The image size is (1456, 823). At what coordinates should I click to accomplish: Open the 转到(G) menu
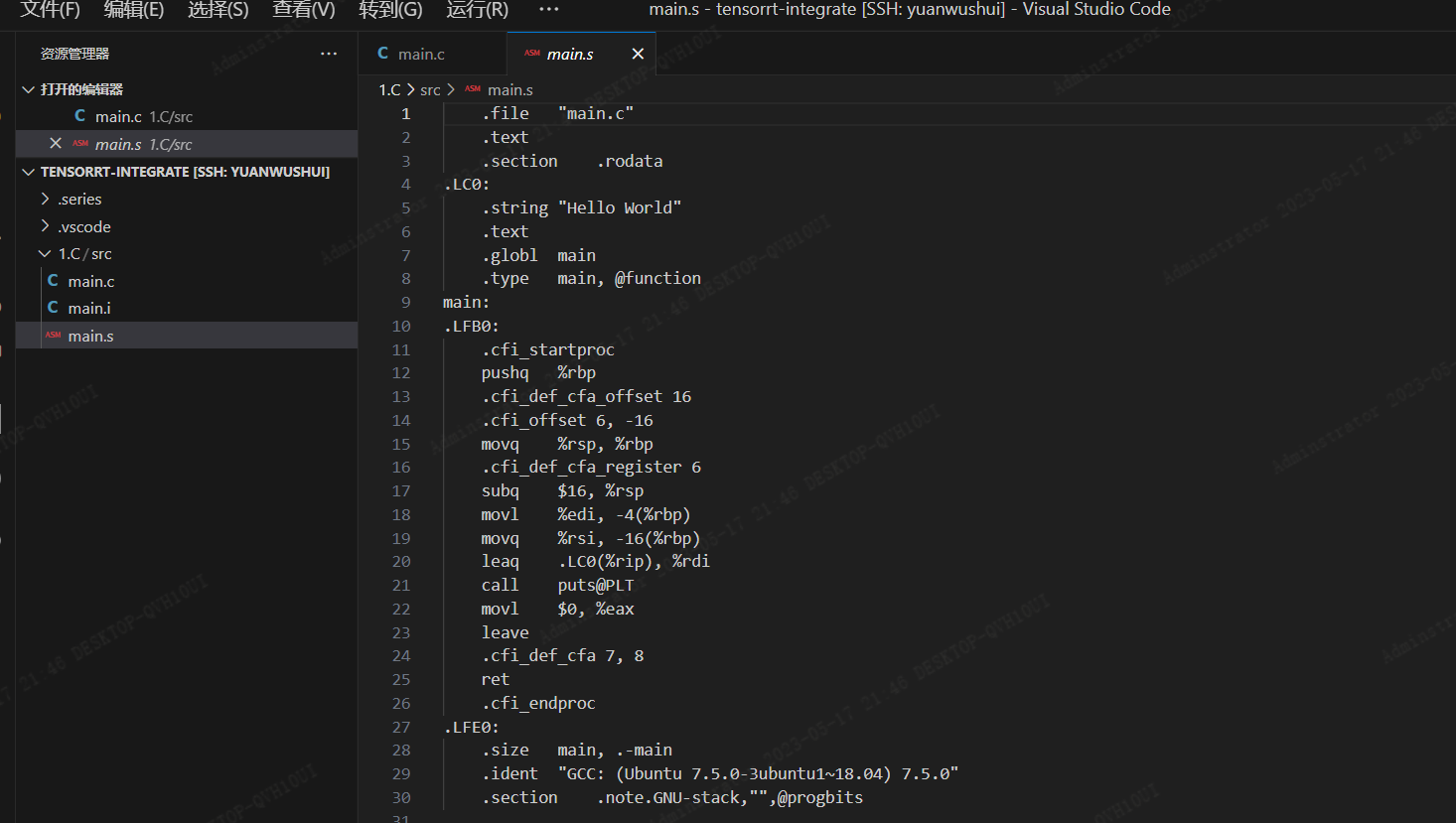[390, 10]
